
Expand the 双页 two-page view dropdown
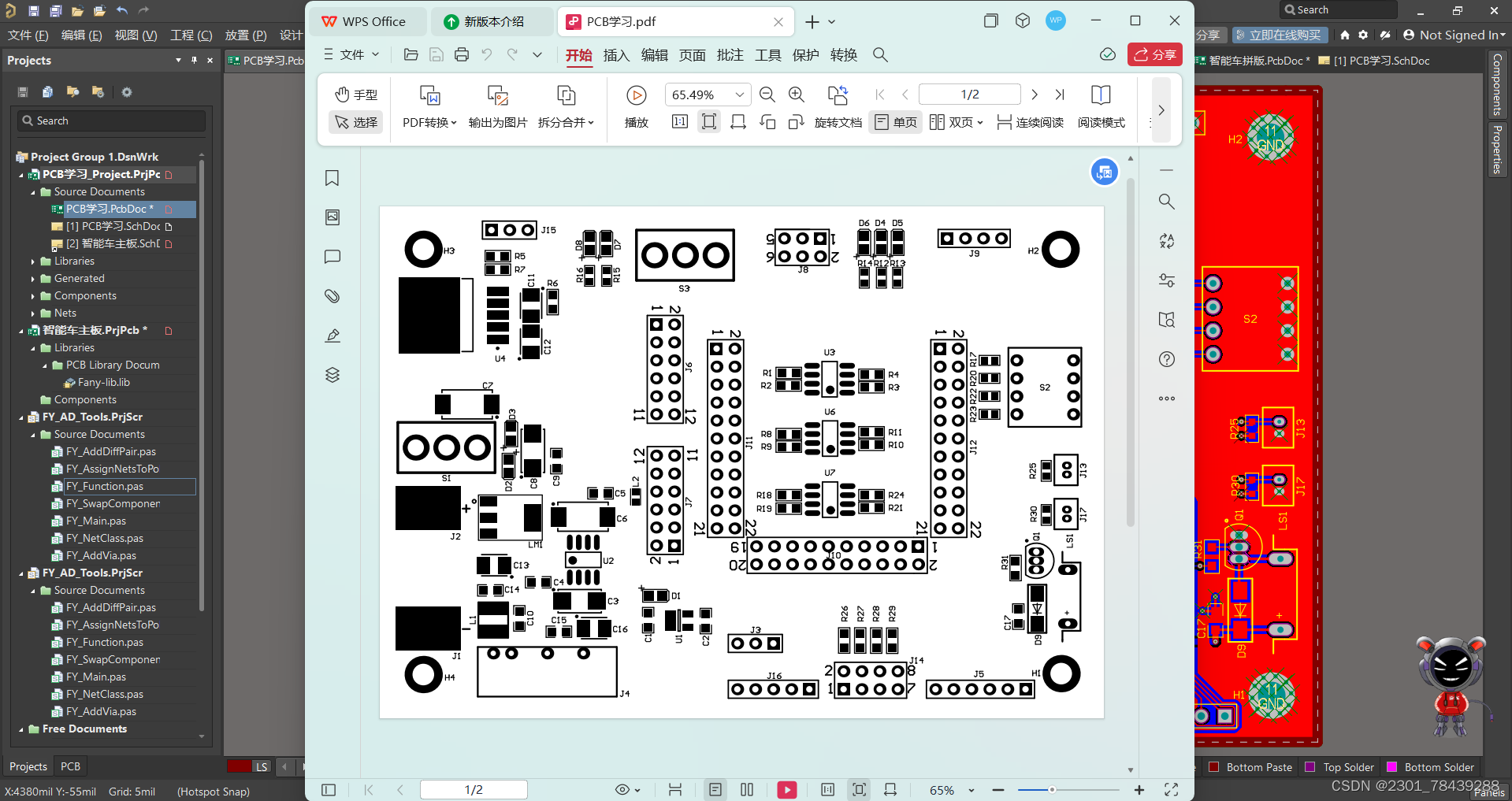click(979, 122)
